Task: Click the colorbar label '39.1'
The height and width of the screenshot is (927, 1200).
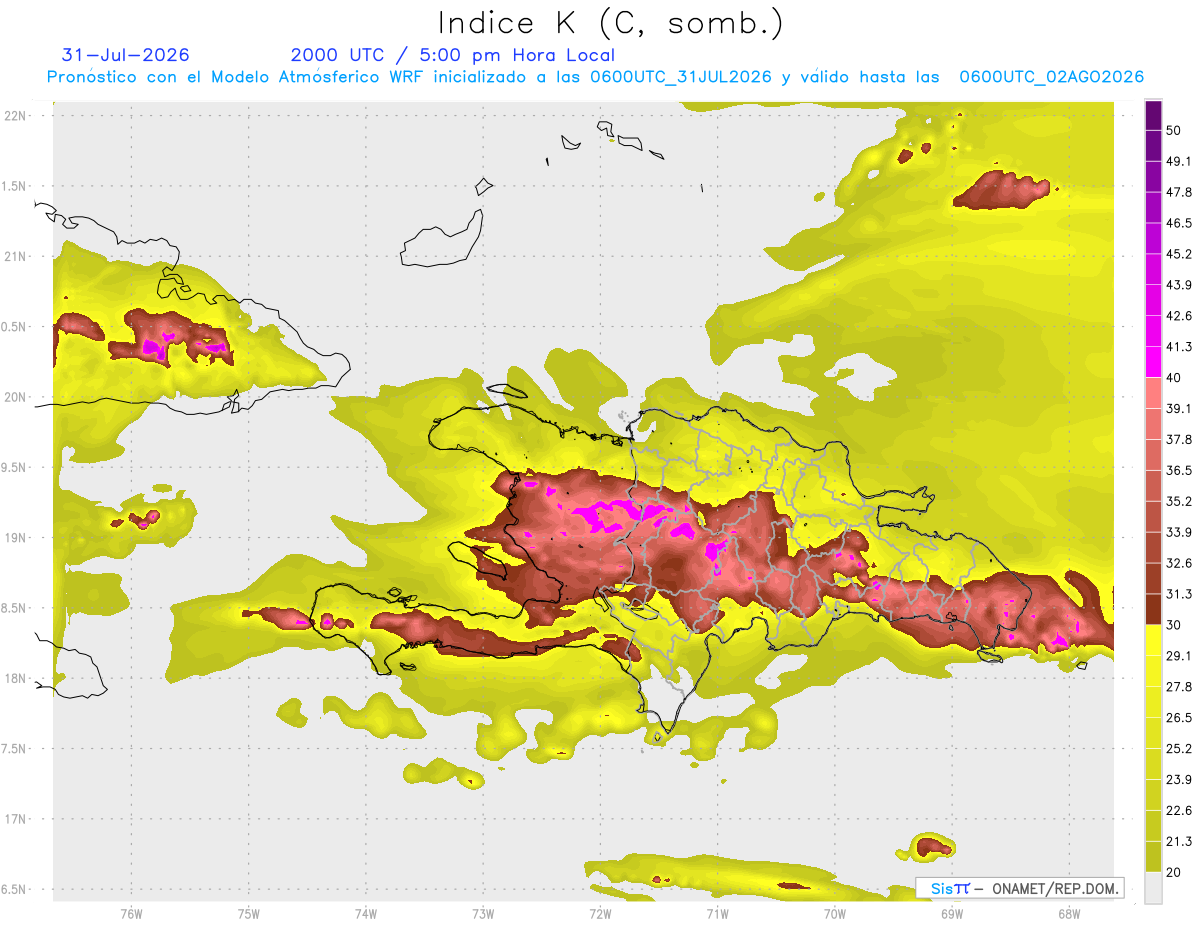Action: pos(1178,408)
